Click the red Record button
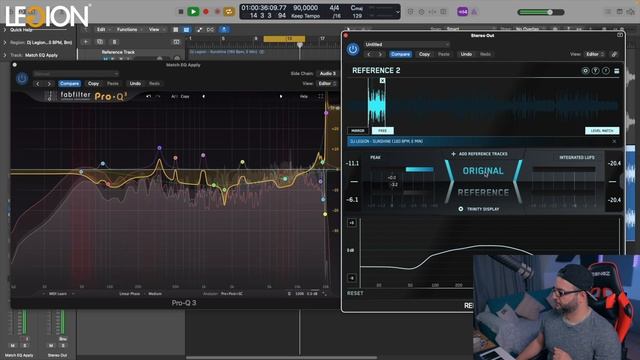Viewport: 640px width, 360px height. pos(206,12)
